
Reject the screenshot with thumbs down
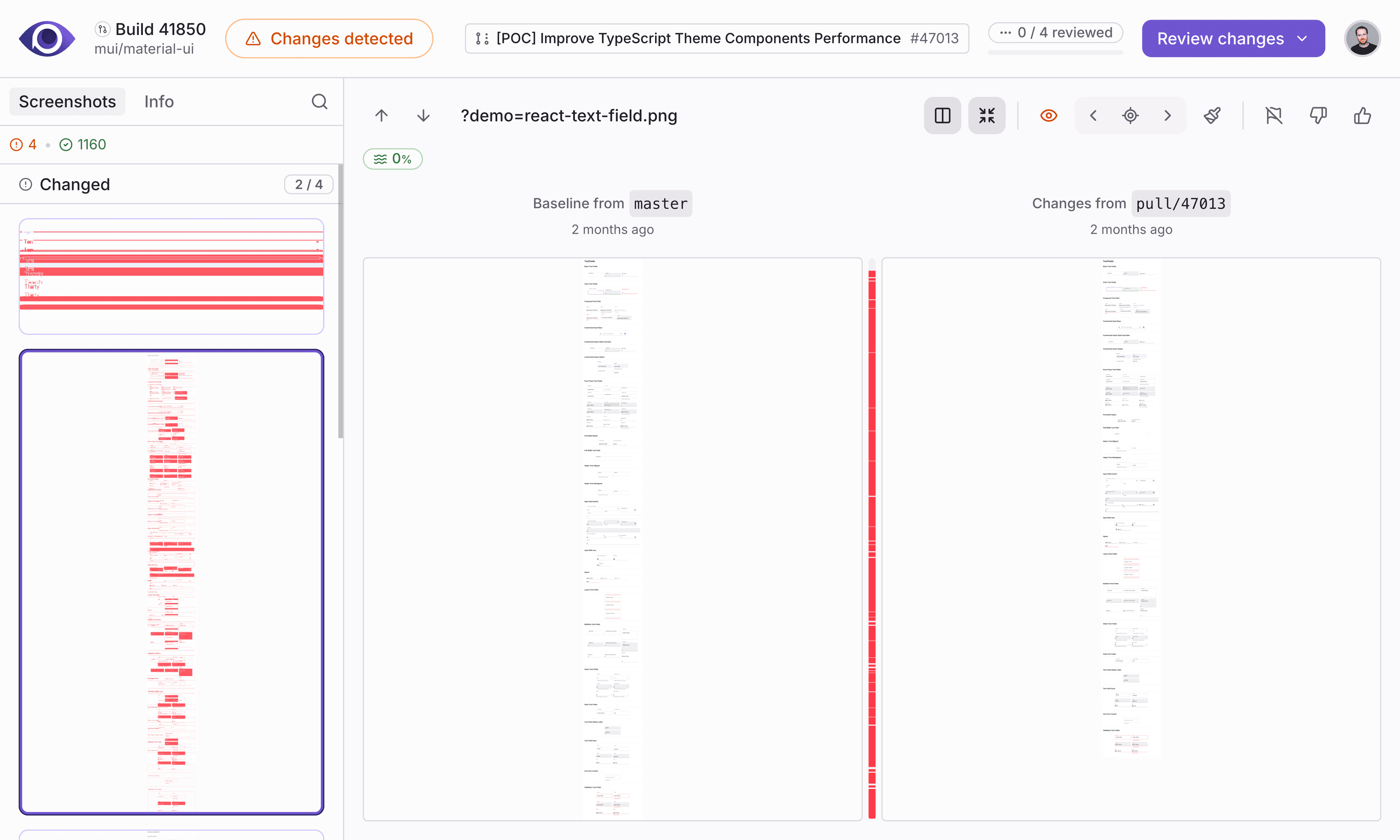[1318, 116]
